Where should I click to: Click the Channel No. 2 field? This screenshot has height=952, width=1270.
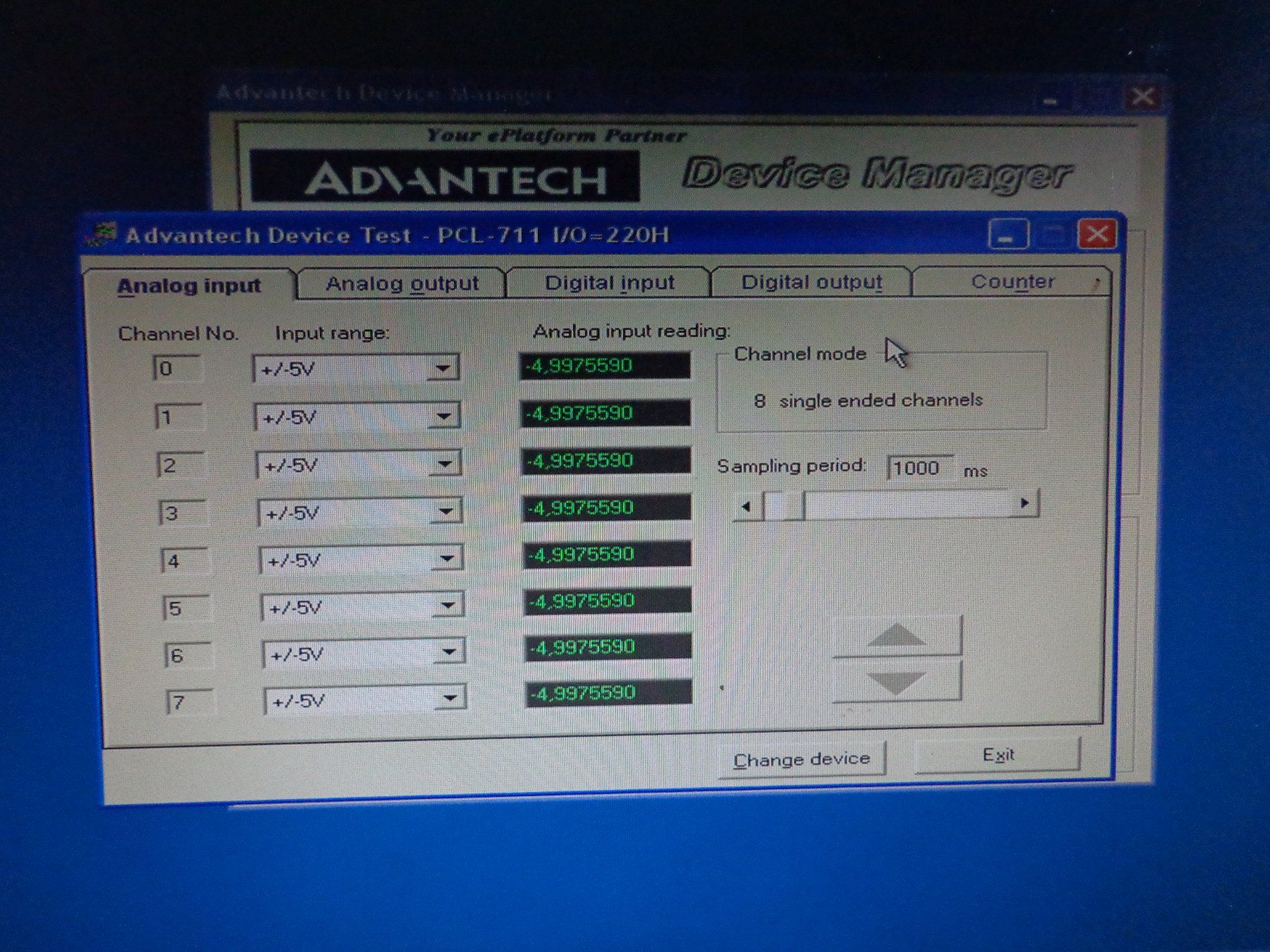pyautogui.click(x=181, y=465)
